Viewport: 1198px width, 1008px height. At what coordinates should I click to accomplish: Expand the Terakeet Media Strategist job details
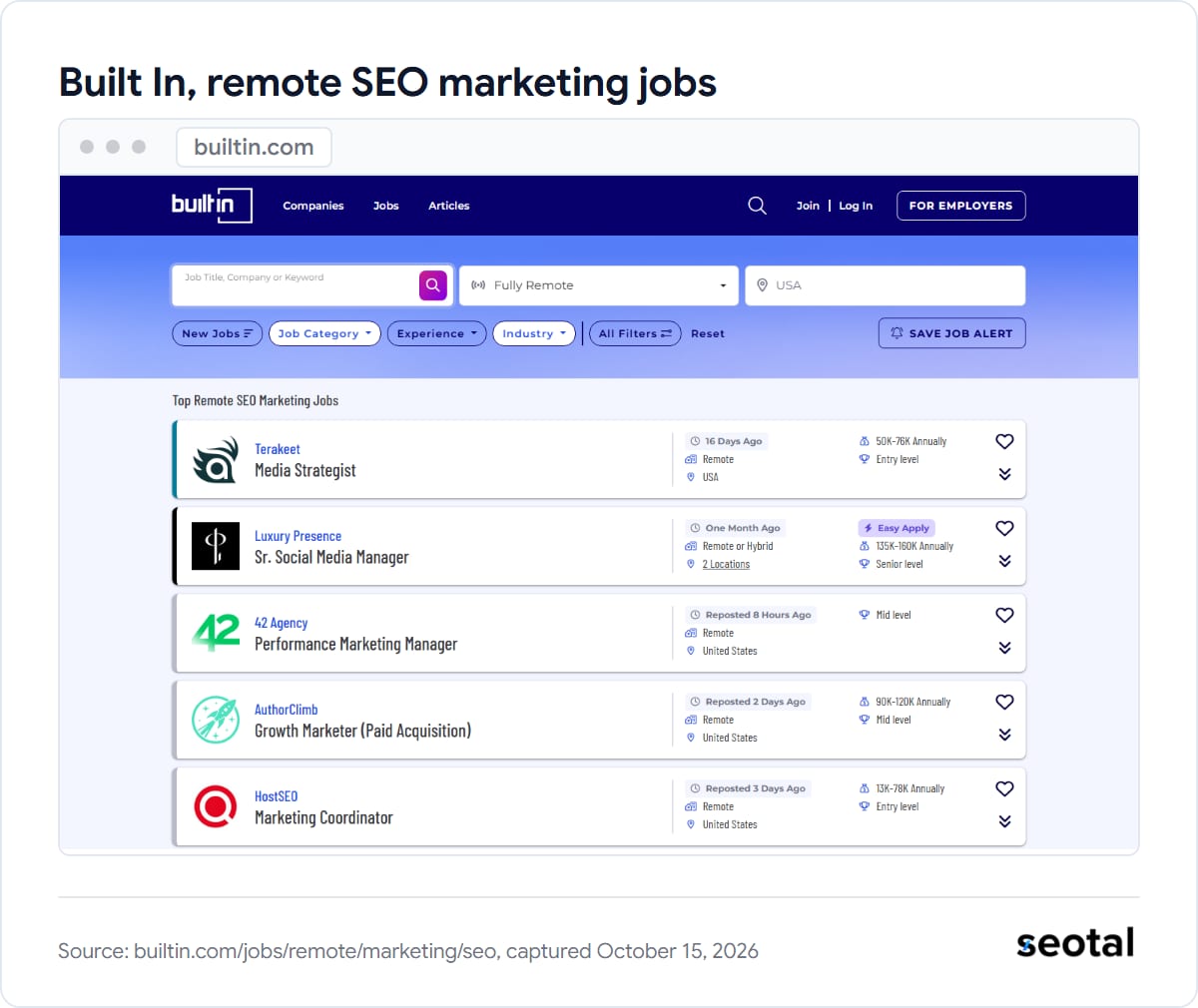pyautogui.click(x=1004, y=474)
